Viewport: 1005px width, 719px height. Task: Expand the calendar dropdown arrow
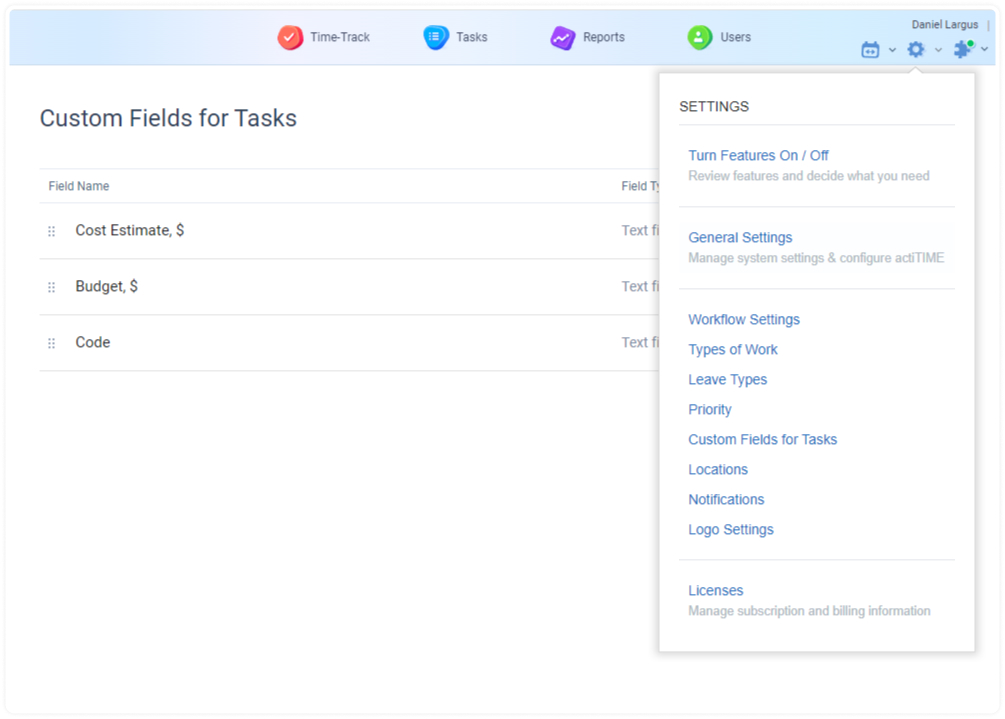coord(892,49)
